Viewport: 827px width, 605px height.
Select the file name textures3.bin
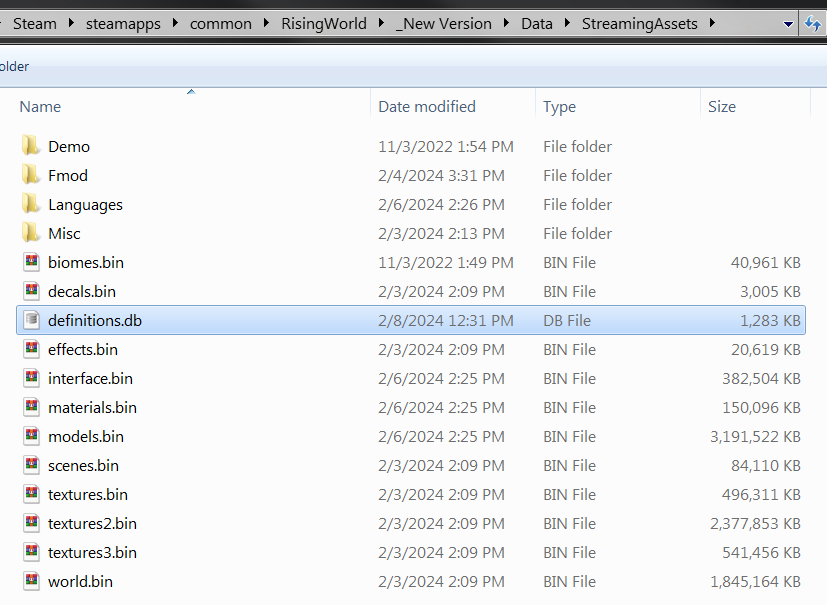pyautogui.click(x=92, y=552)
